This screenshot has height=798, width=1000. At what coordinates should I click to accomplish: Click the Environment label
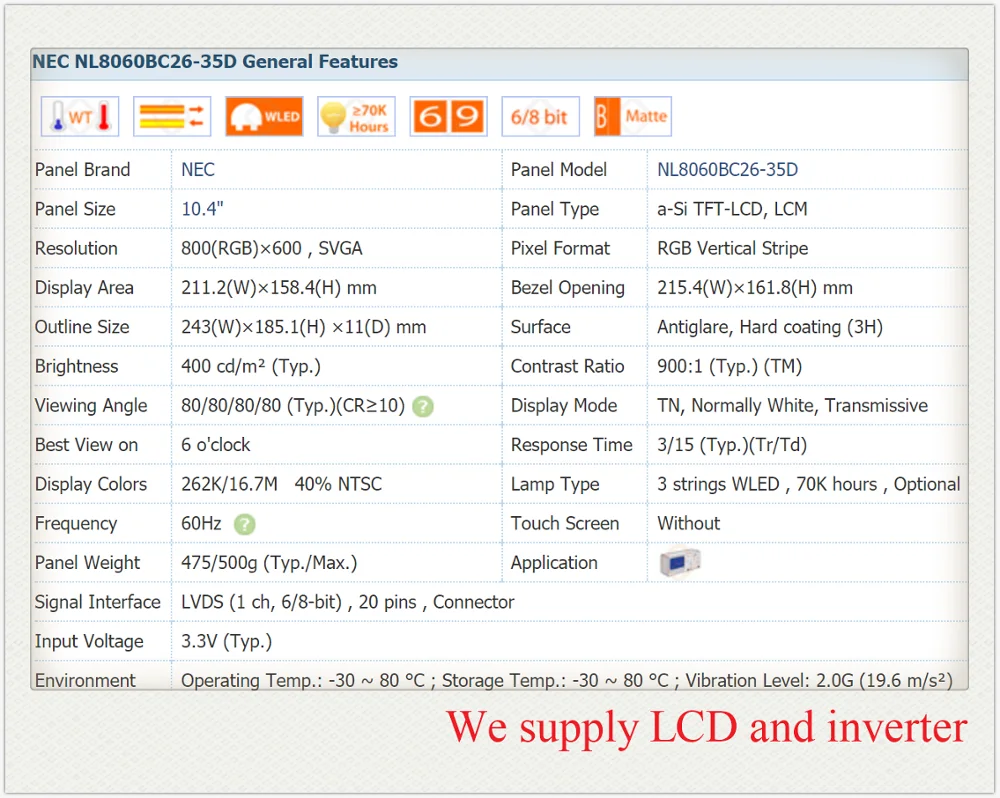[x=85, y=681]
